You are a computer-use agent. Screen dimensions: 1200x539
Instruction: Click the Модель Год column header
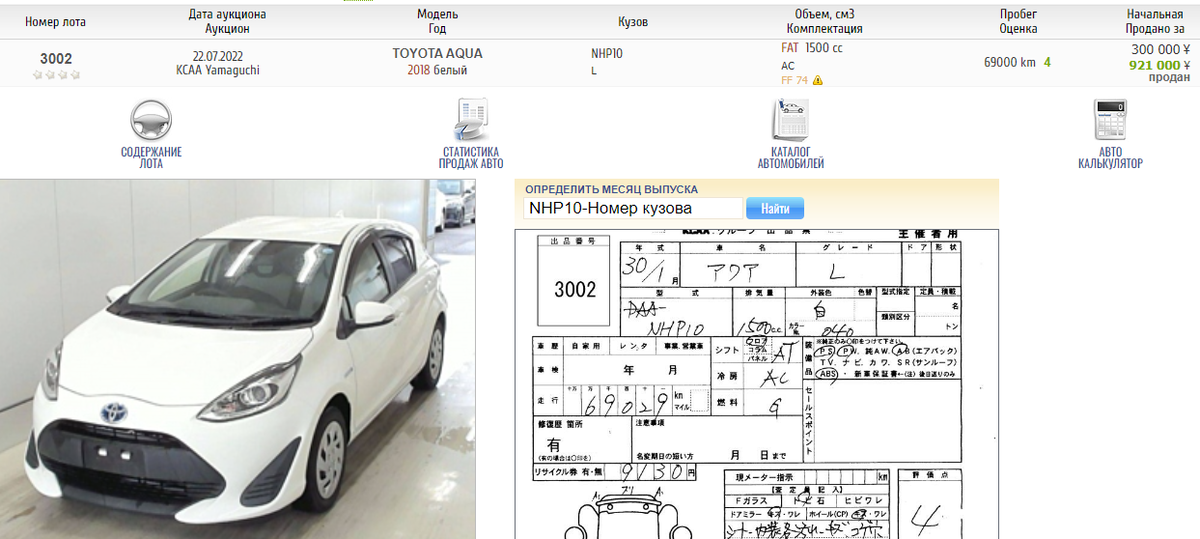pos(437,22)
